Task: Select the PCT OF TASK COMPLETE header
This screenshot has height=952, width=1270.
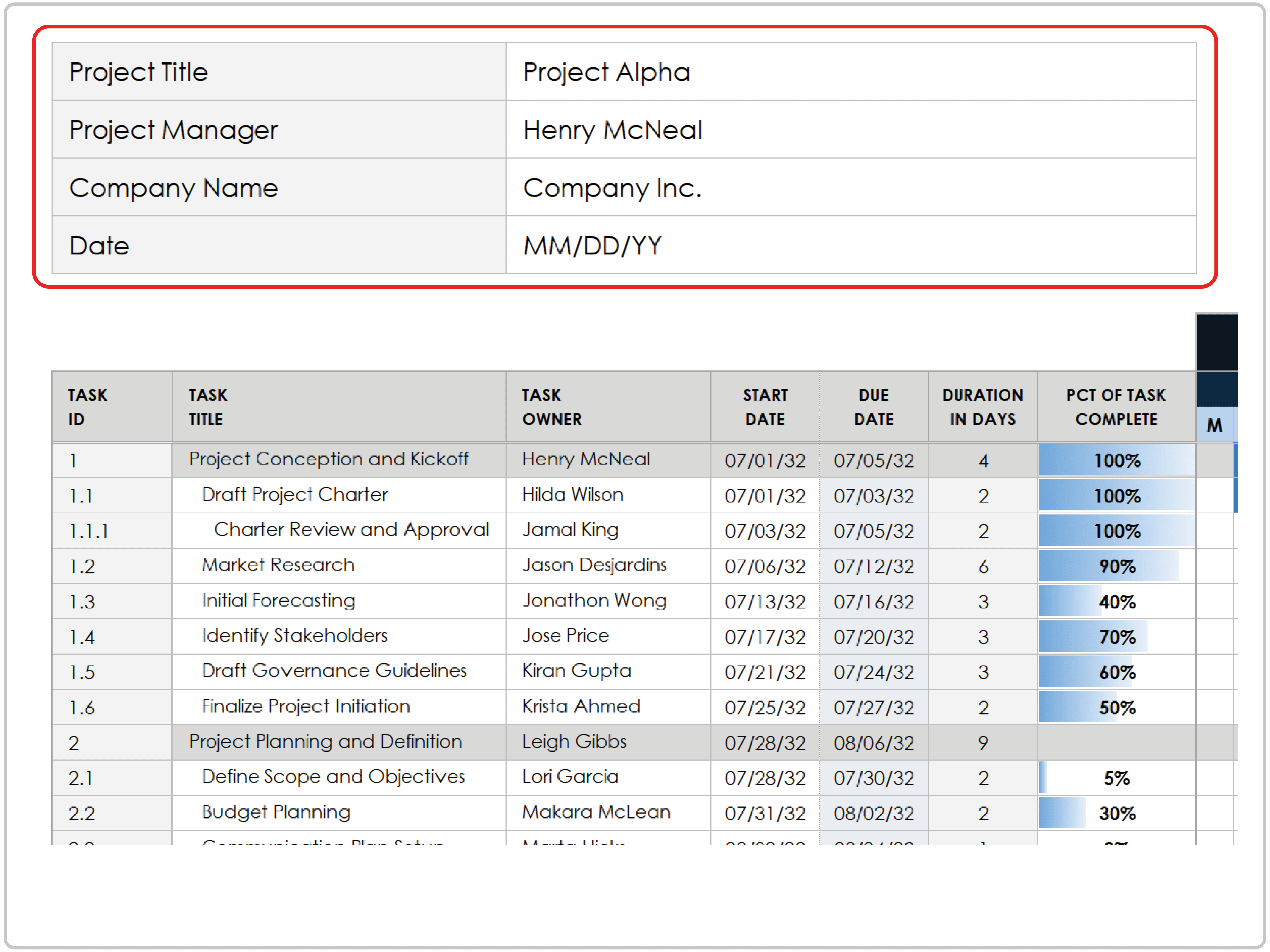Action: pyautogui.click(x=1116, y=407)
